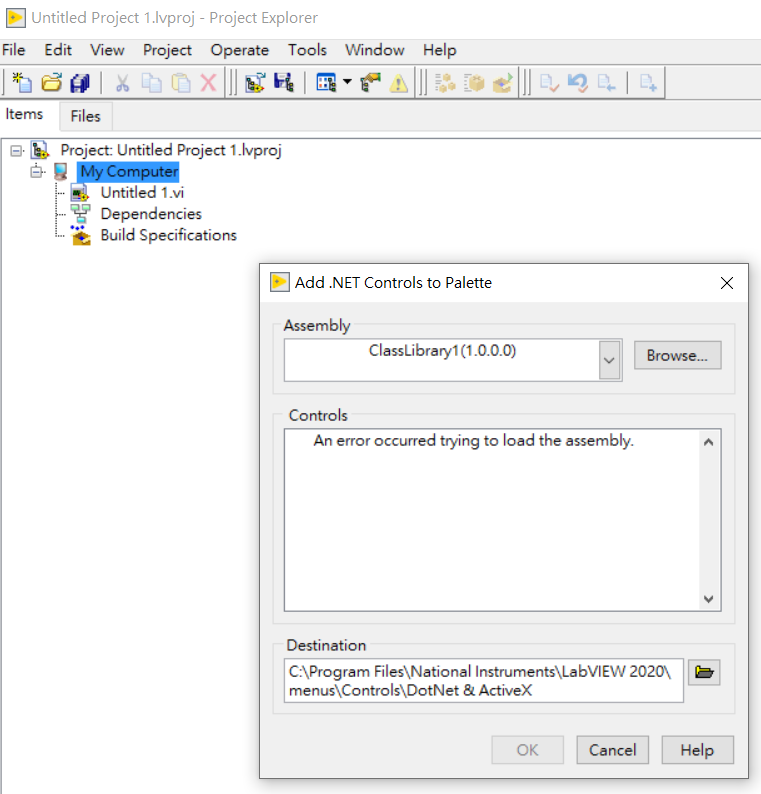The height and width of the screenshot is (794, 761).
Task: Click the Destination folder browse icon
Action: tap(704, 672)
